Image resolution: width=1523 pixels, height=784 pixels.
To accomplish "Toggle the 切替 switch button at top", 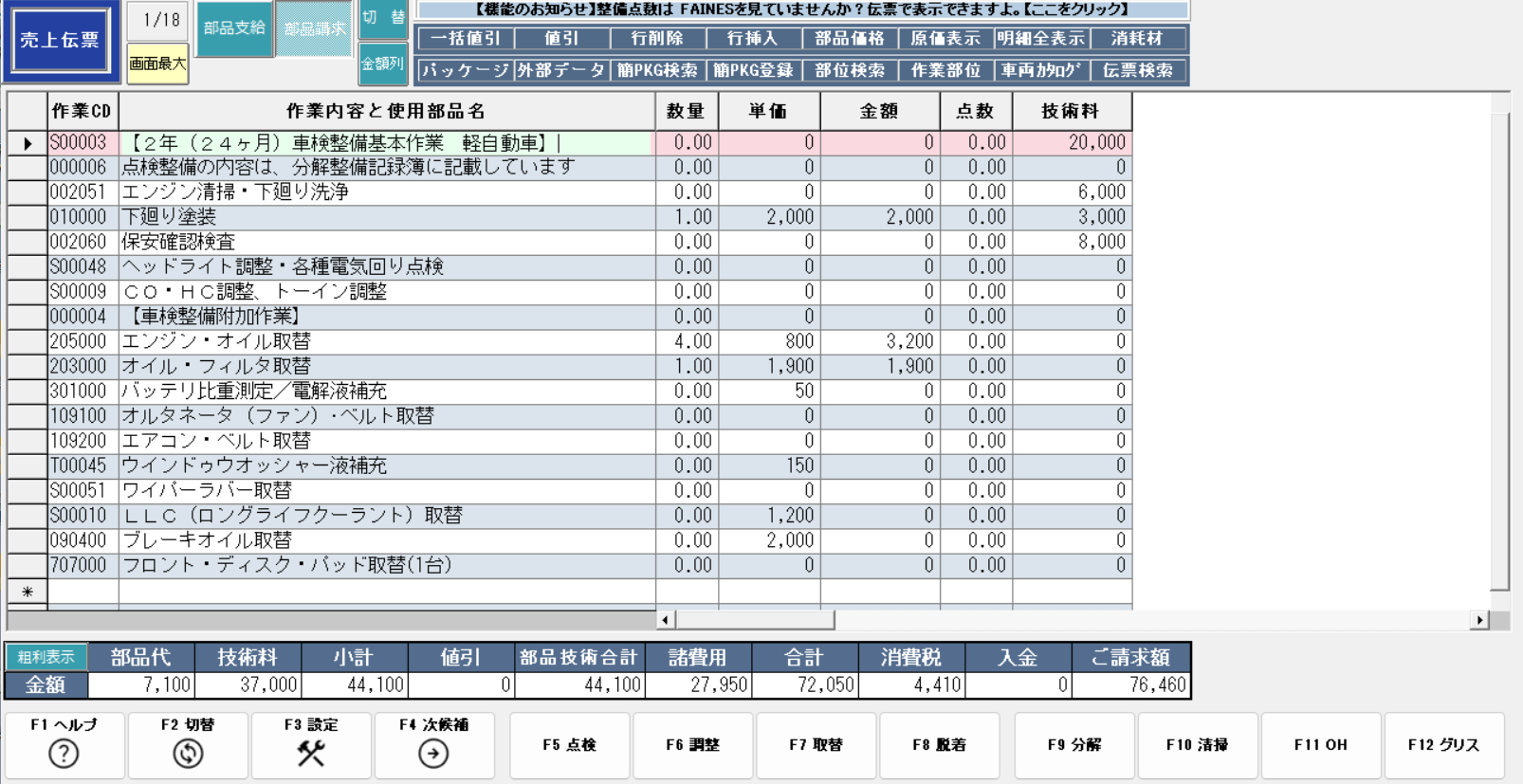I will [x=383, y=18].
